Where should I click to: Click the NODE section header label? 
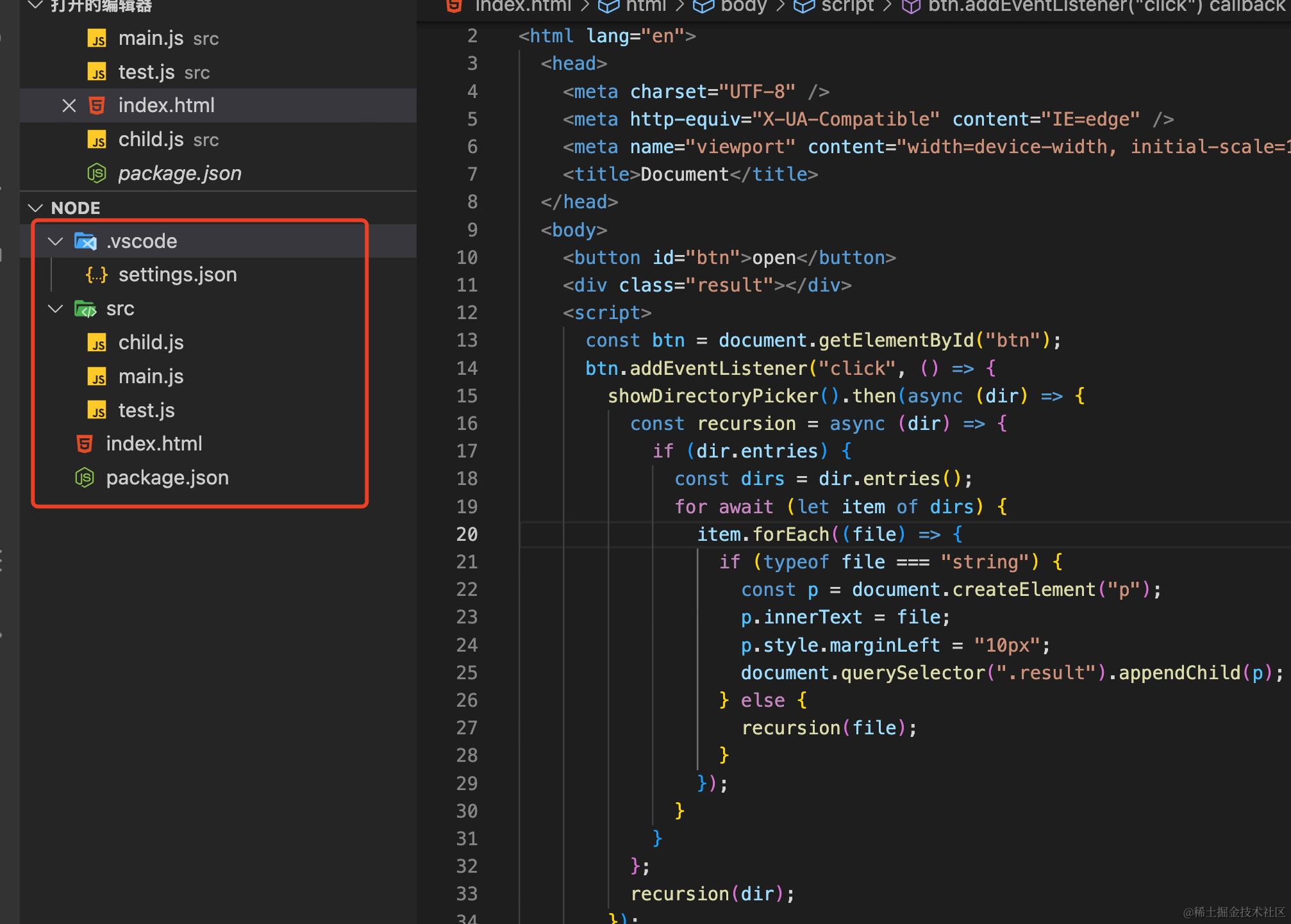coord(76,208)
